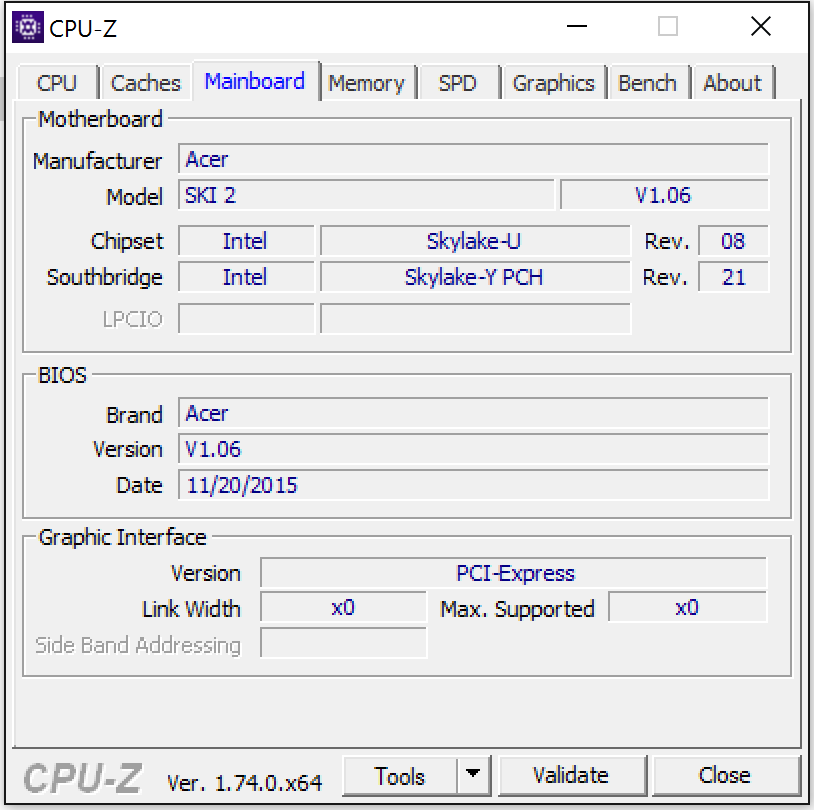
Task: Click the southbridge Rev. value 21
Action: (733, 277)
